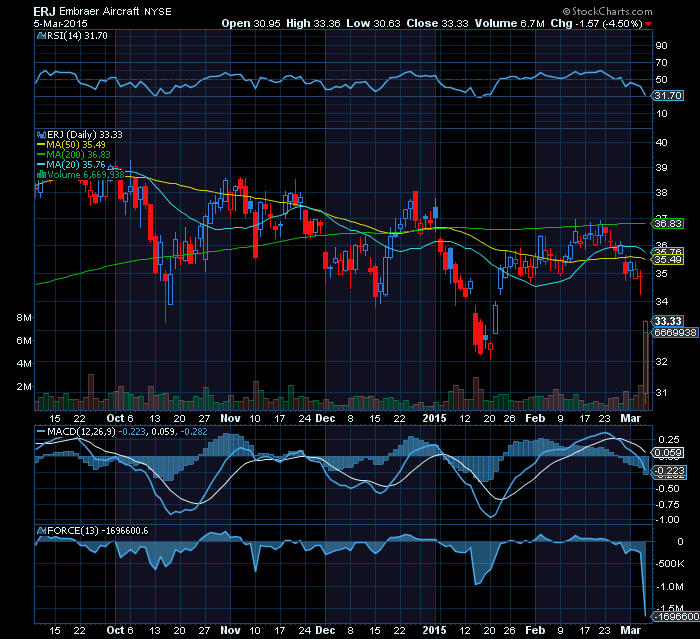The width and height of the screenshot is (700, 639).
Task: Click the 33.33 last price tag
Action: [668, 321]
